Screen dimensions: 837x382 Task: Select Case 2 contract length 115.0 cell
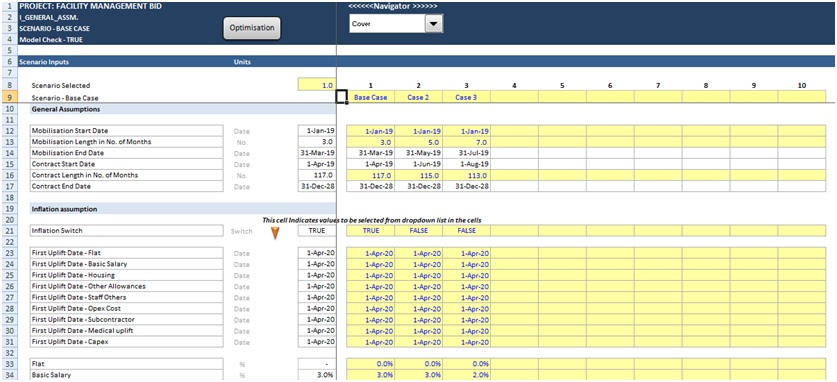click(x=418, y=175)
